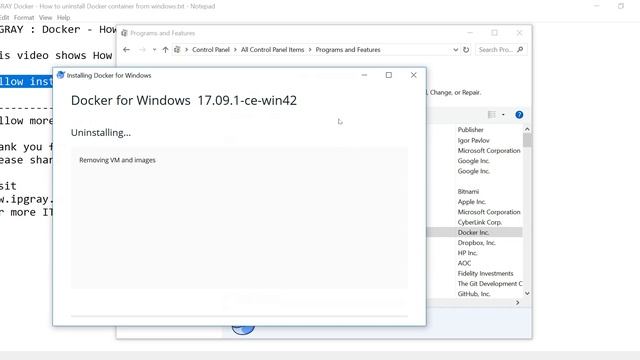Click the Docker whale icon in installer title bar

[61, 75]
